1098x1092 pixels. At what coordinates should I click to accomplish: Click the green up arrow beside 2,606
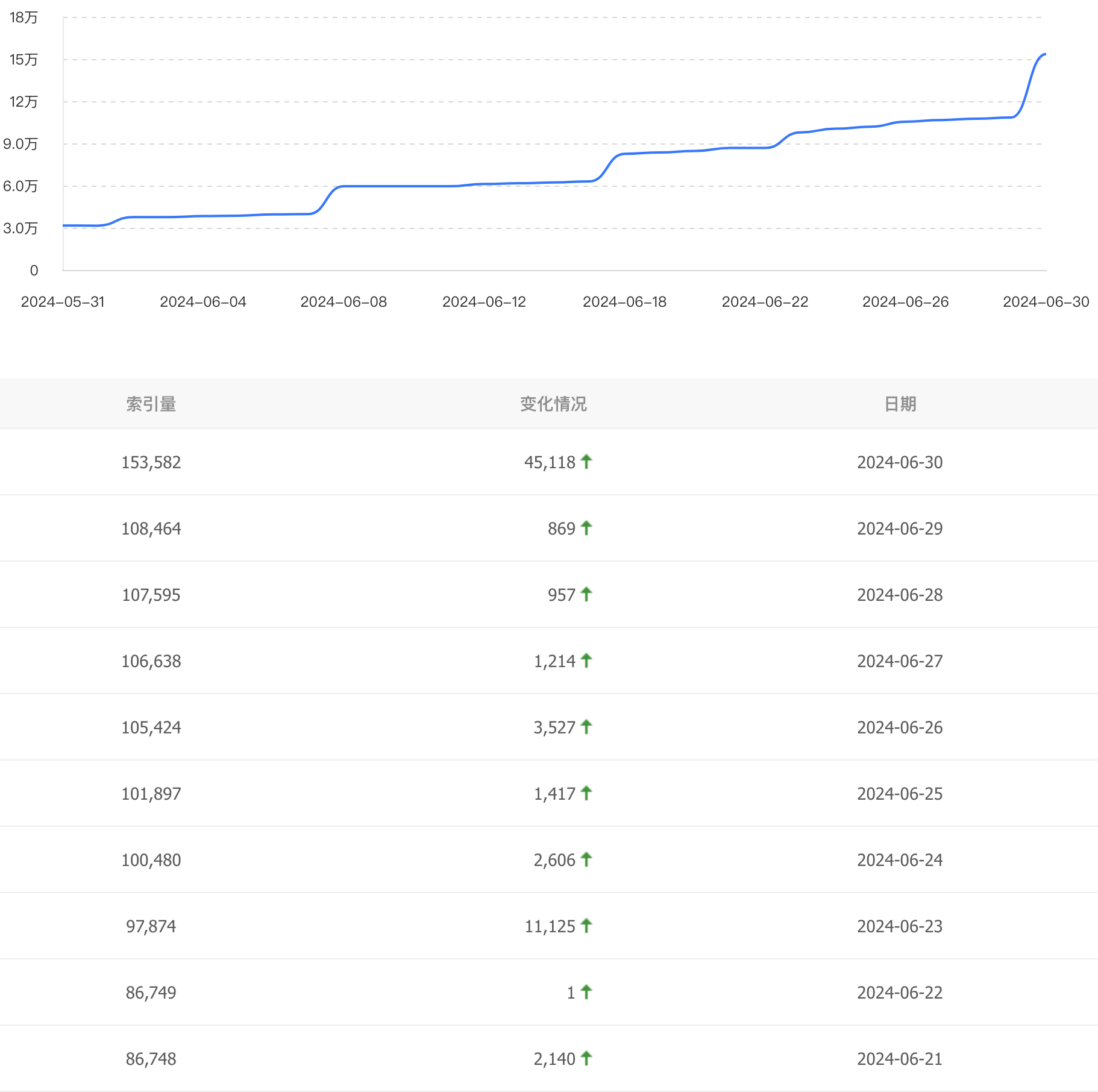click(x=586, y=859)
